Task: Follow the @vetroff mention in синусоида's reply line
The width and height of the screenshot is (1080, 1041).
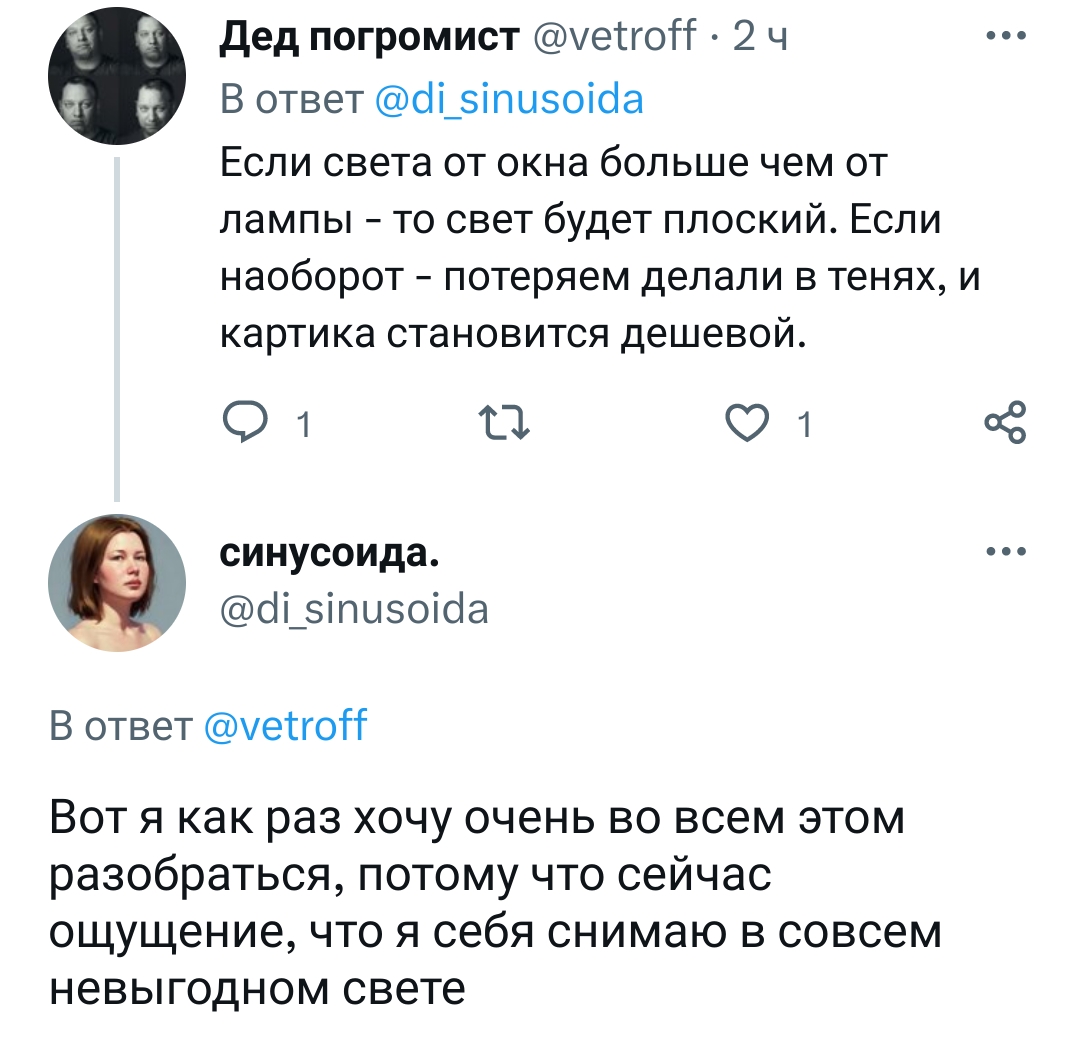Action: click(x=286, y=723)
